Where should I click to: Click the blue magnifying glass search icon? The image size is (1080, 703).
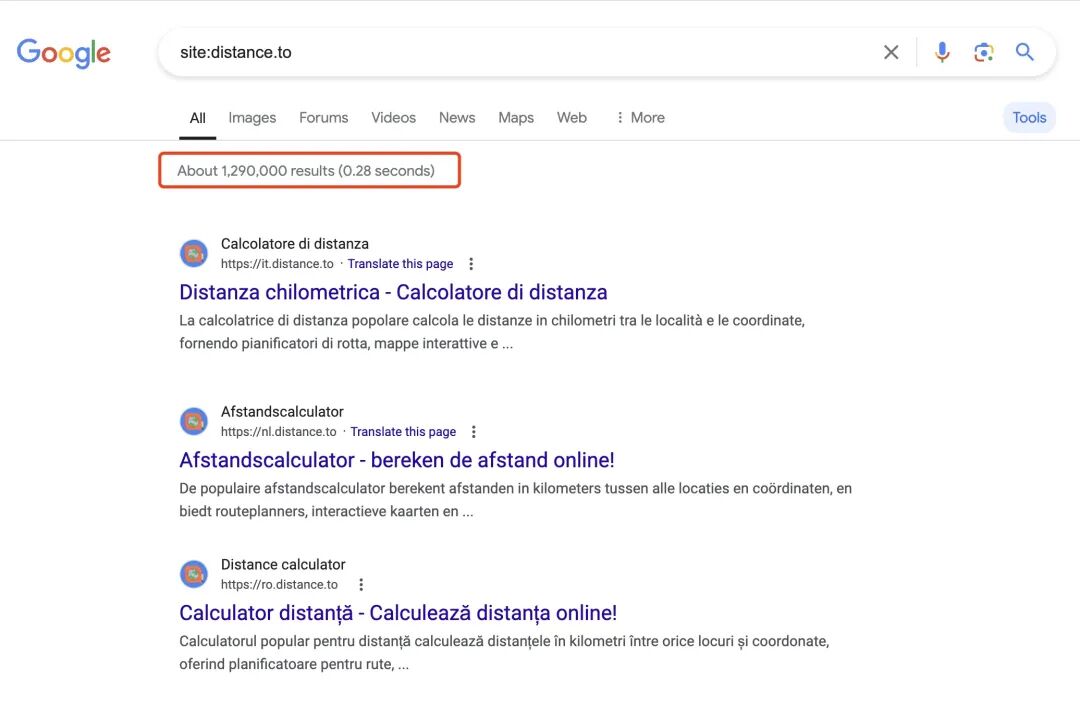[1024, 52]
